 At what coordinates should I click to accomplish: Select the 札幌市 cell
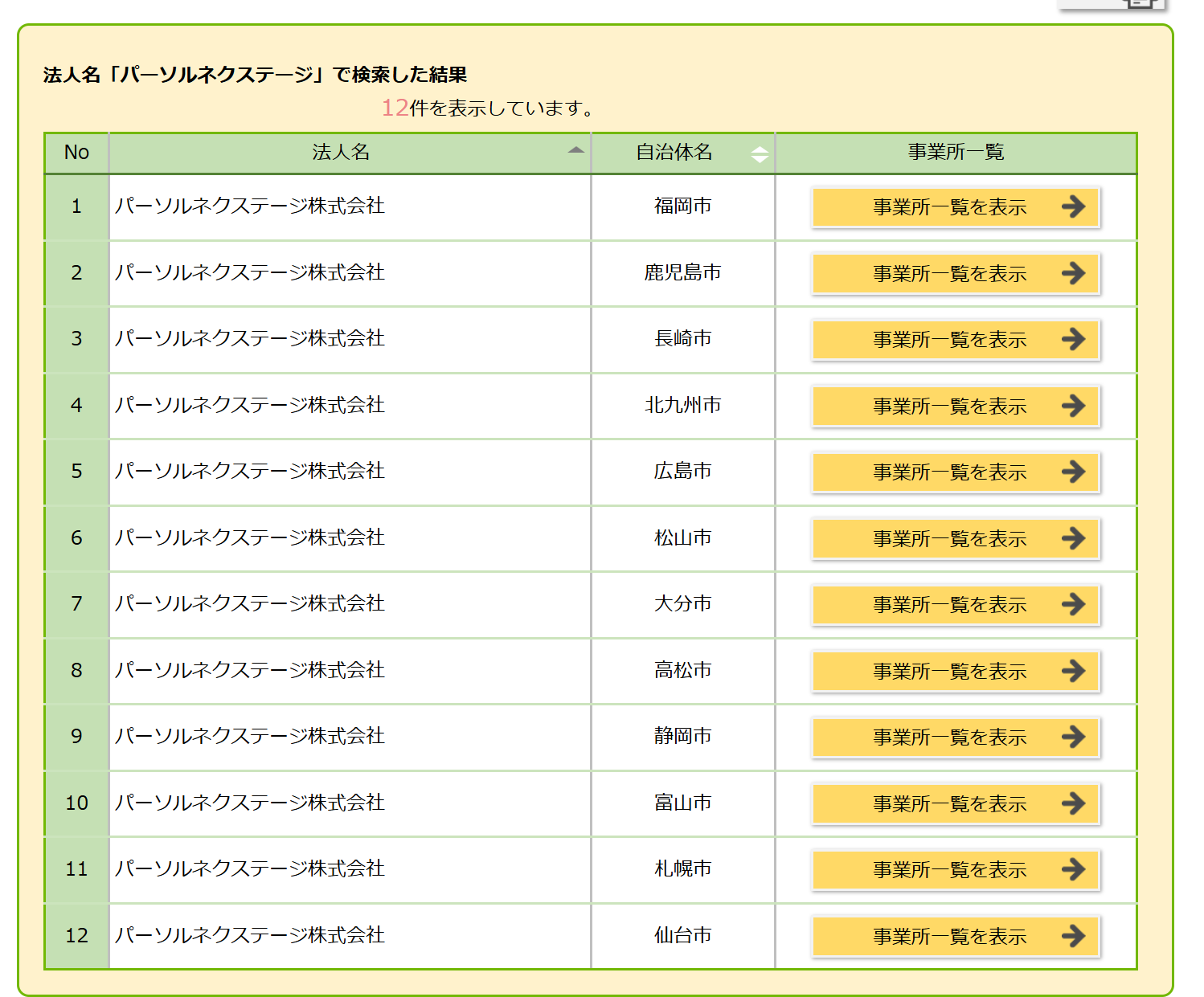[x=683, y=869]
